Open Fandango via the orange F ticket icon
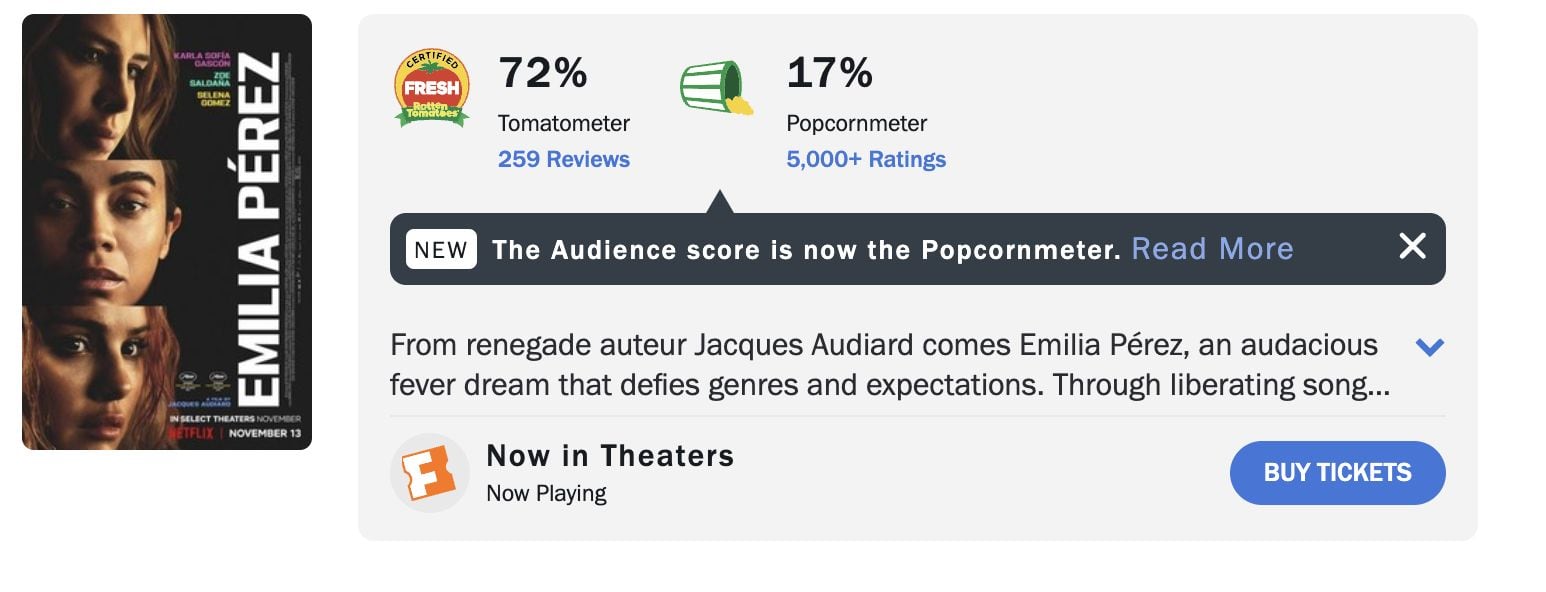The image size is (1546, 592). coord(430,472)
